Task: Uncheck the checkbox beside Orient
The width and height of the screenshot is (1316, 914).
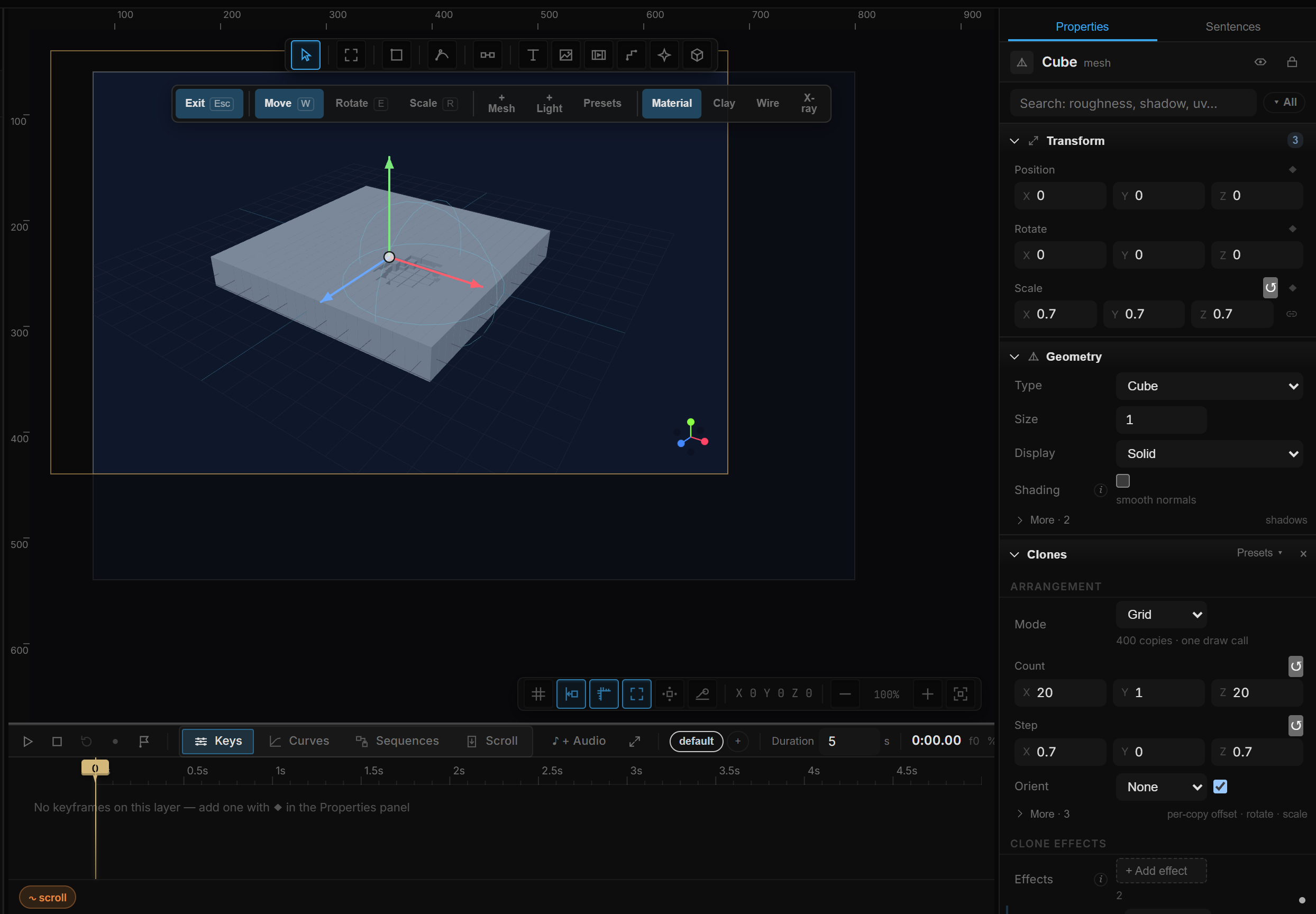Action: click(1220, 787)
